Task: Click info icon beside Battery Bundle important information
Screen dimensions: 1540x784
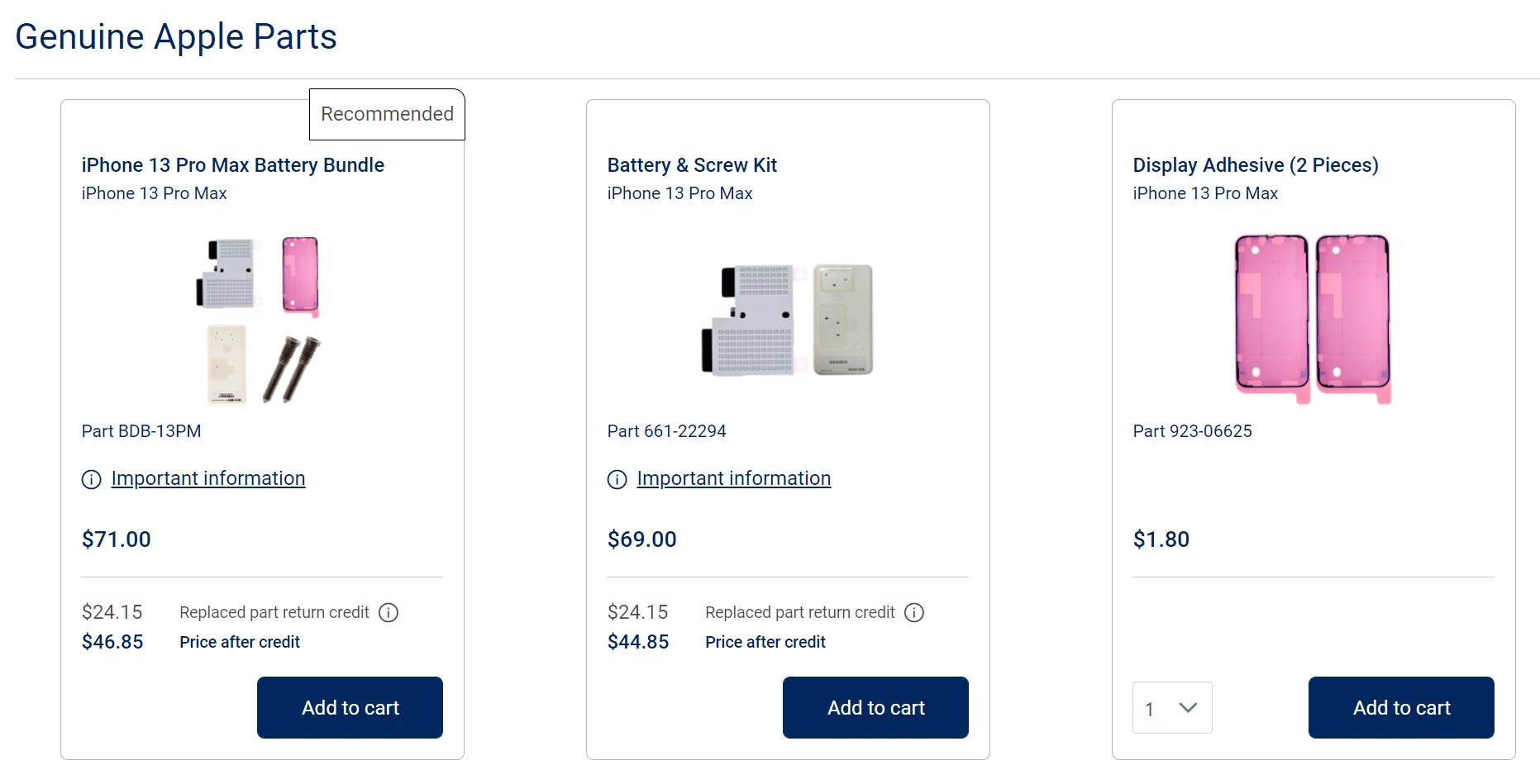Action: pyautogui.click(x=91, y=479)
